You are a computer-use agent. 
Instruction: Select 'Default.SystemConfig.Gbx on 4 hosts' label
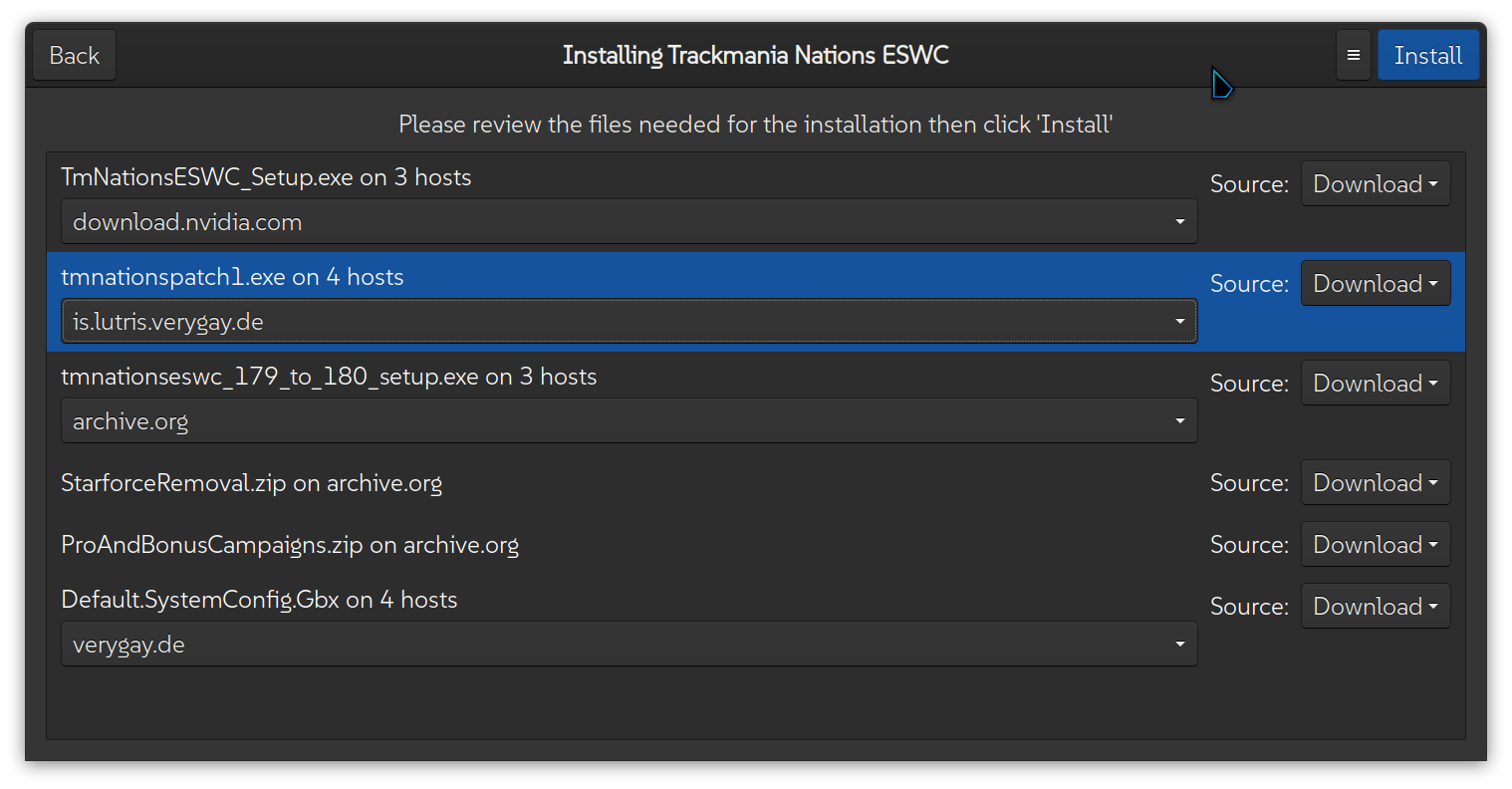click(x=259, y=600)
